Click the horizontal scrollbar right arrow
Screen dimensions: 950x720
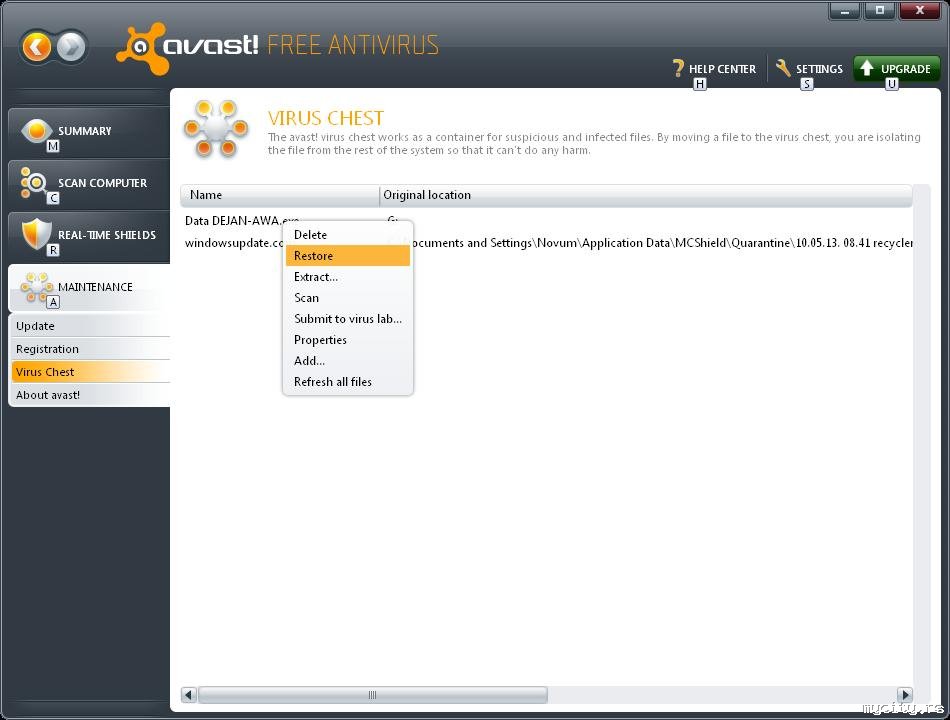[x=905, y=695]
